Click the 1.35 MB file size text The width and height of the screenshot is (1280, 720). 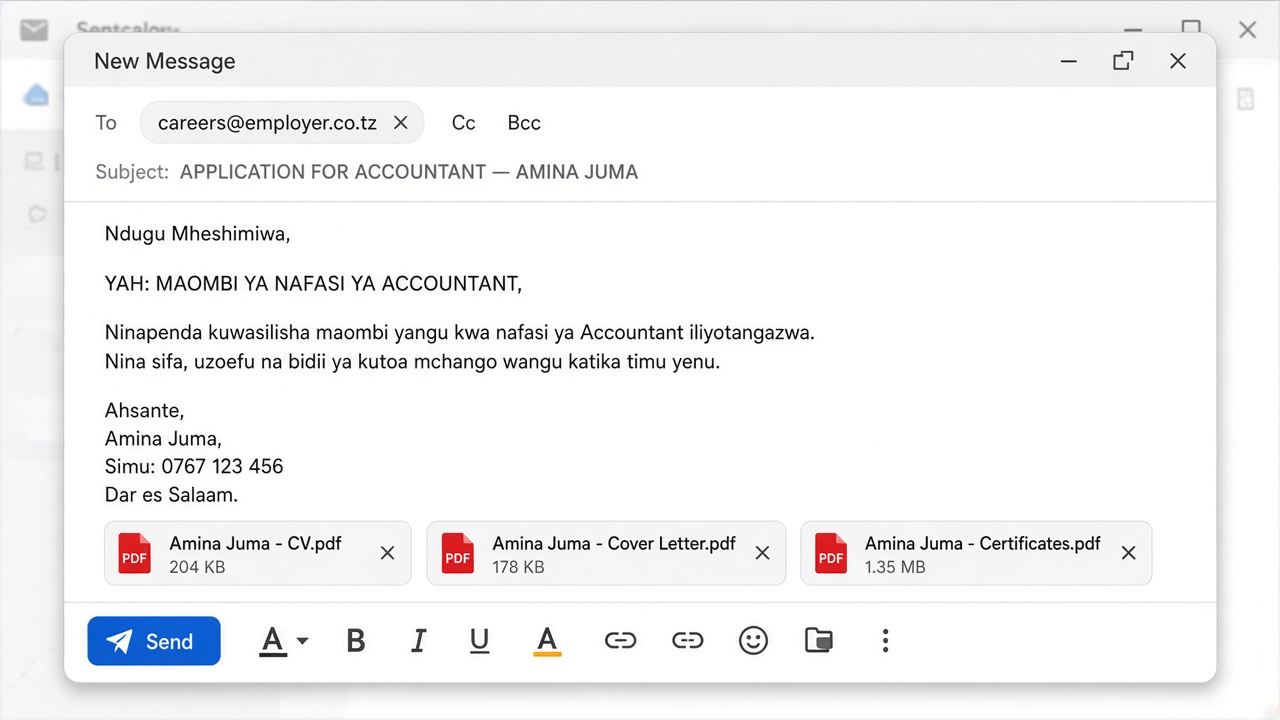pos(895,567)
